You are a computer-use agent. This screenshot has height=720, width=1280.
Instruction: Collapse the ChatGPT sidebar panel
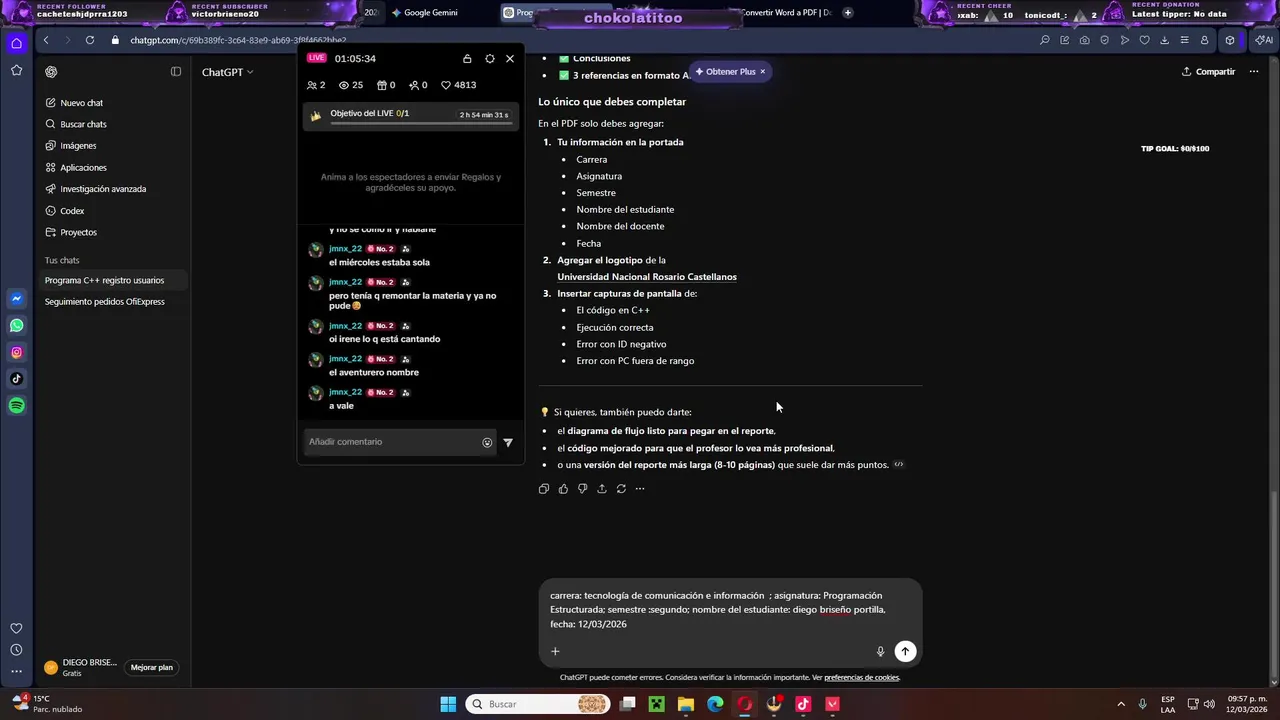pos(176,72)
